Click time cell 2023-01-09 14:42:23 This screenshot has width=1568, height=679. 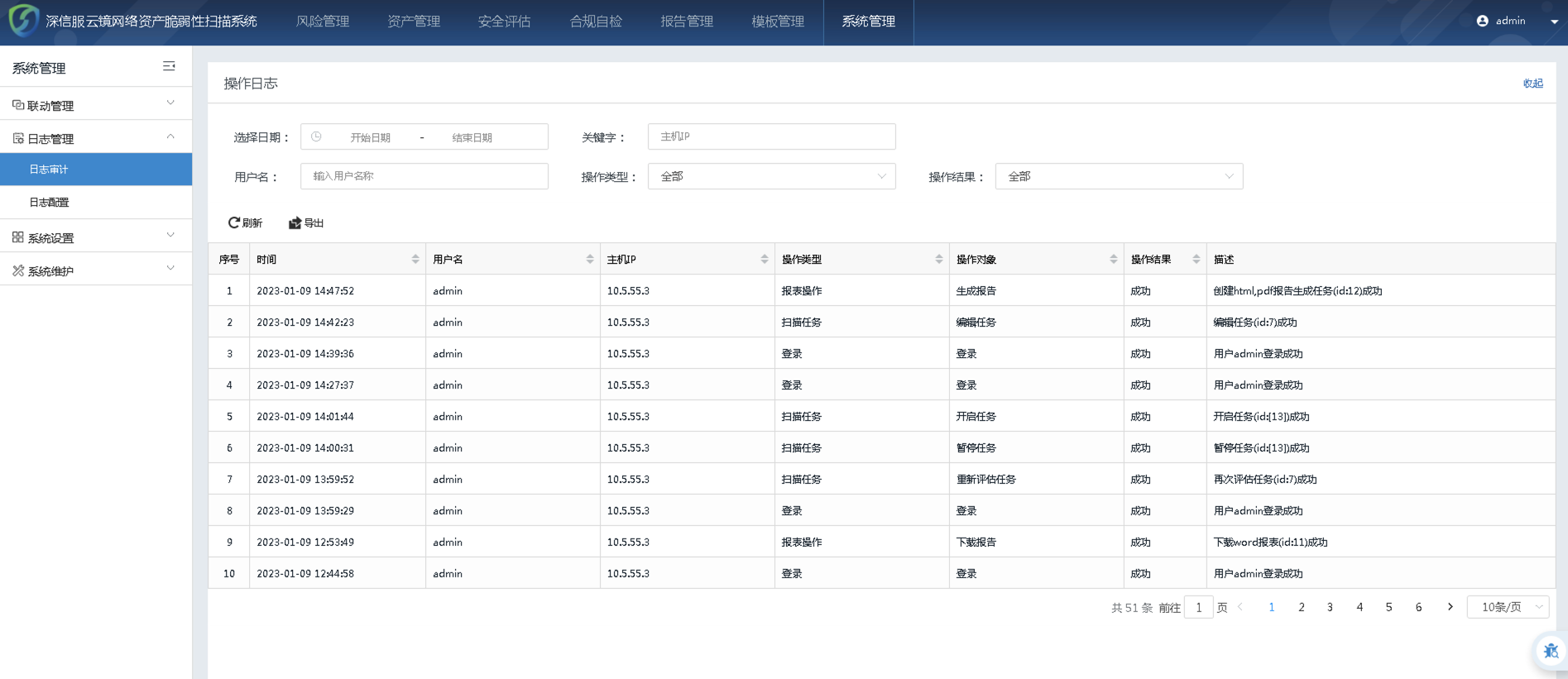[305, 323]
